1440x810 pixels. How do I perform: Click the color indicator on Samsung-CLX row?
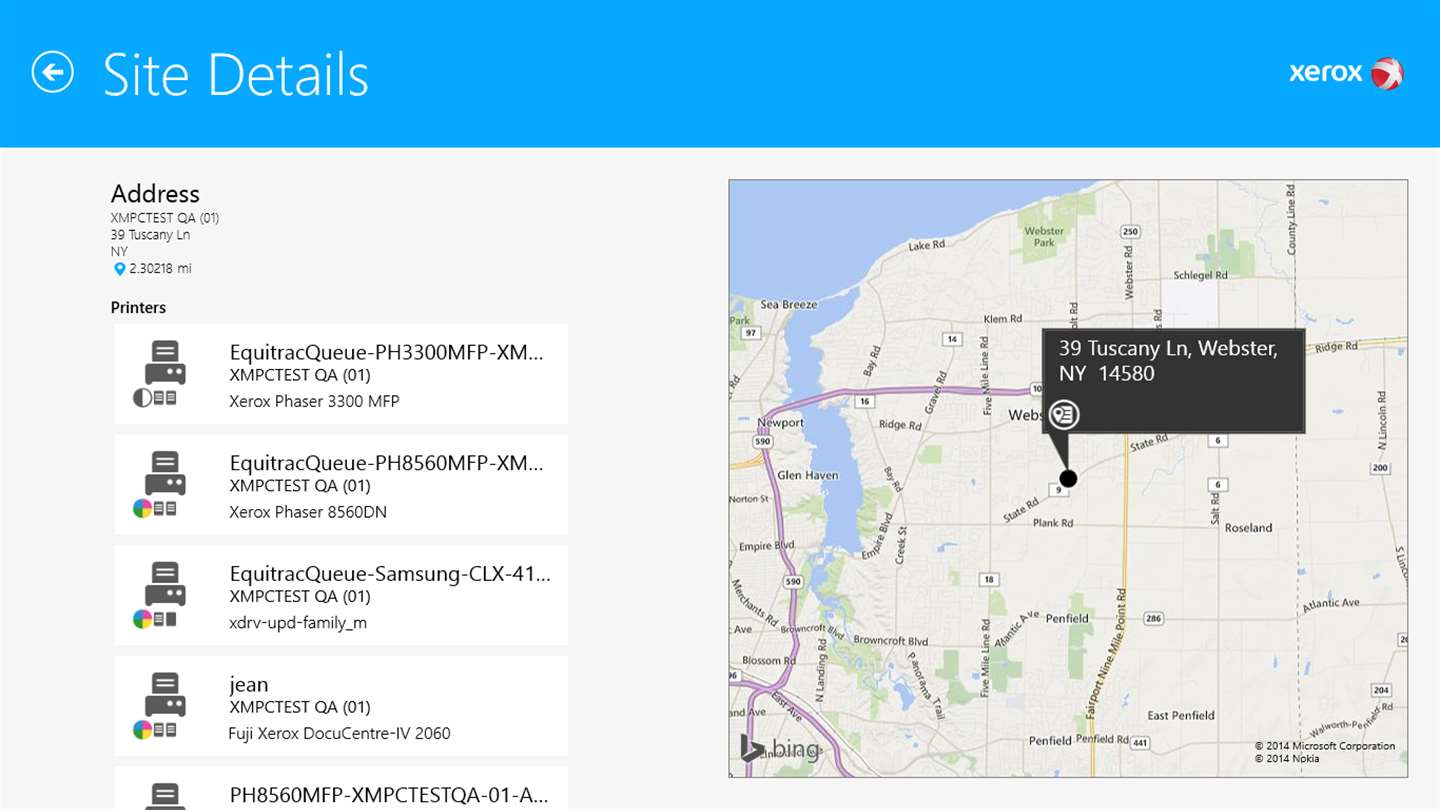pos(142,619)
